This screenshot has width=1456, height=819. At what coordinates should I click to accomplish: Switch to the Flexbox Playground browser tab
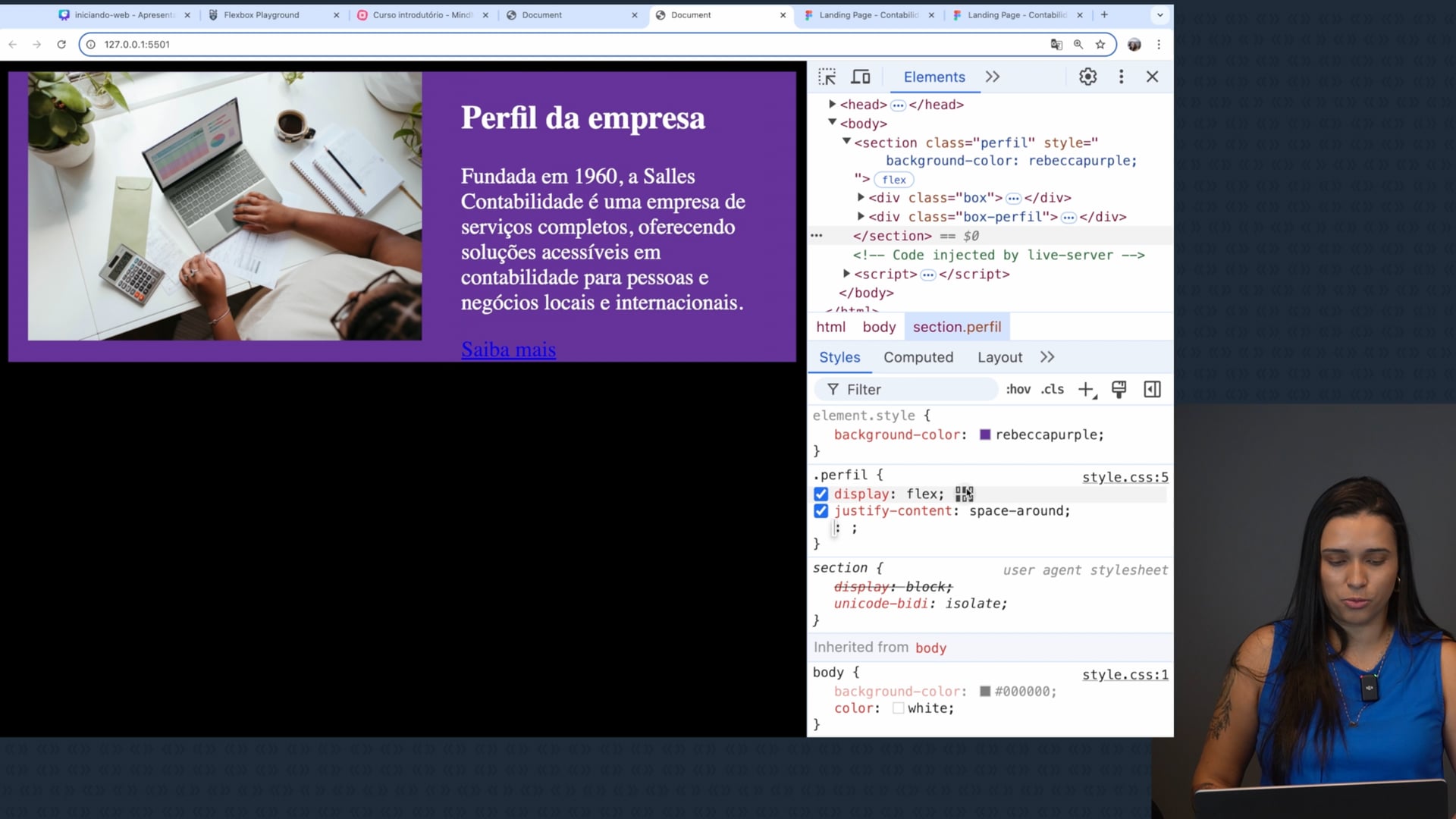[x=262, y=15]
